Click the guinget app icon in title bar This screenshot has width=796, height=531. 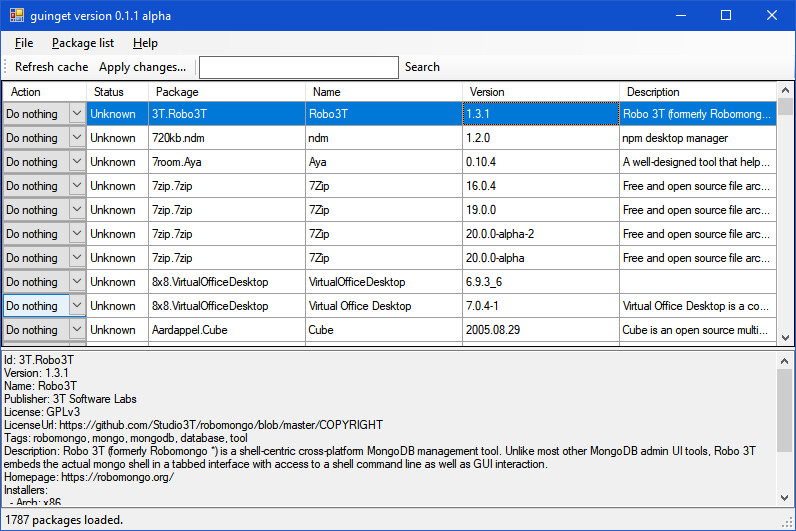tap(16, 15)
